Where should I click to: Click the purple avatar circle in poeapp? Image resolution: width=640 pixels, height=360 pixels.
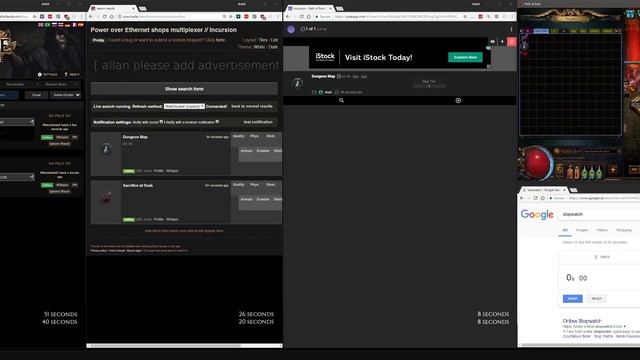pos(291,29)
